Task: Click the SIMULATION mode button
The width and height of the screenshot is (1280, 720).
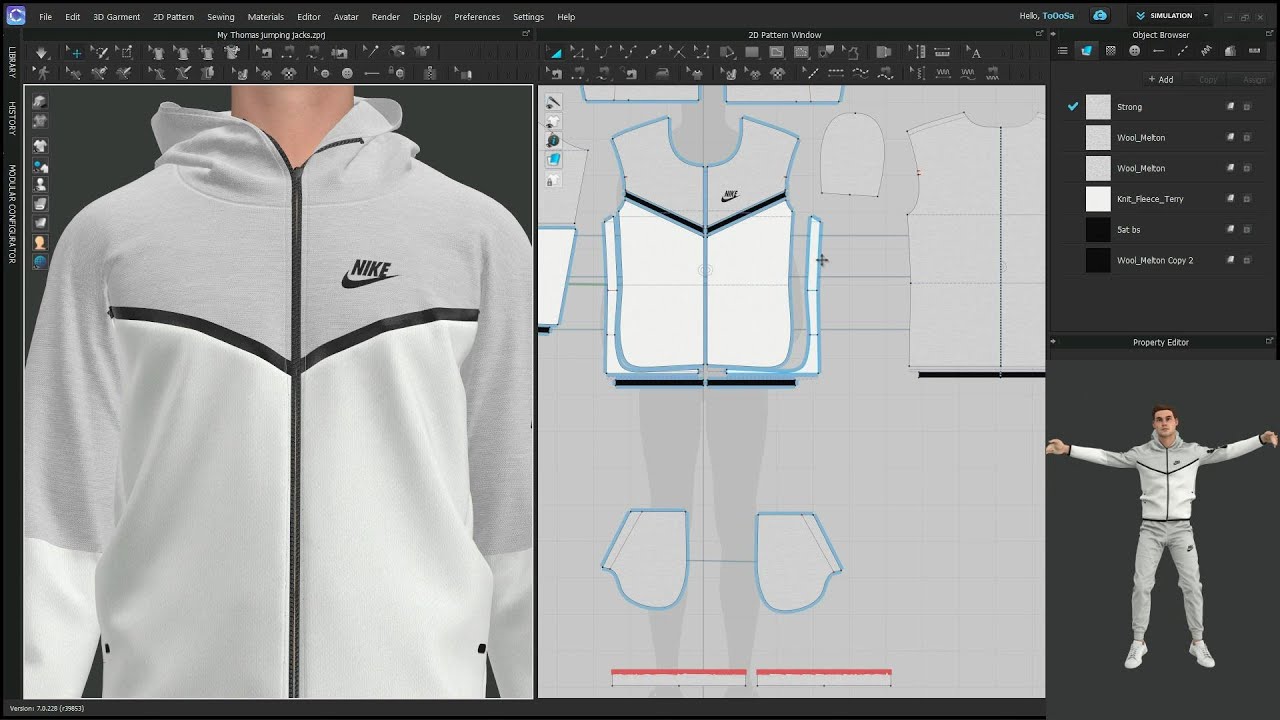Action: coord(1164,16)
